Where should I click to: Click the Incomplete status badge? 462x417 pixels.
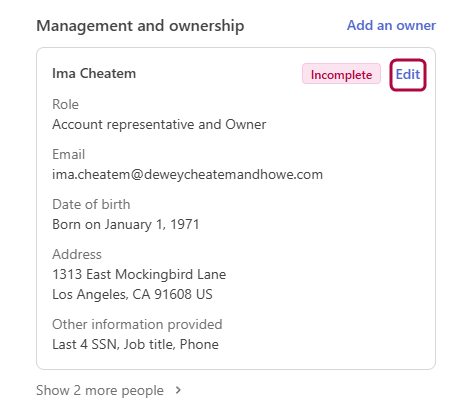click(341, 74)
